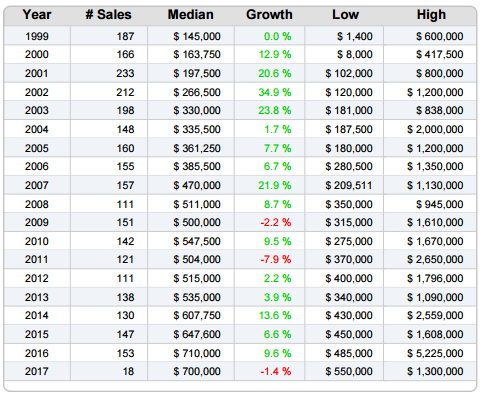The width and height of the screenshot is (482, 398).
Task: Select the 13.6 % growth for 2014
Action: tap(275, 315)
